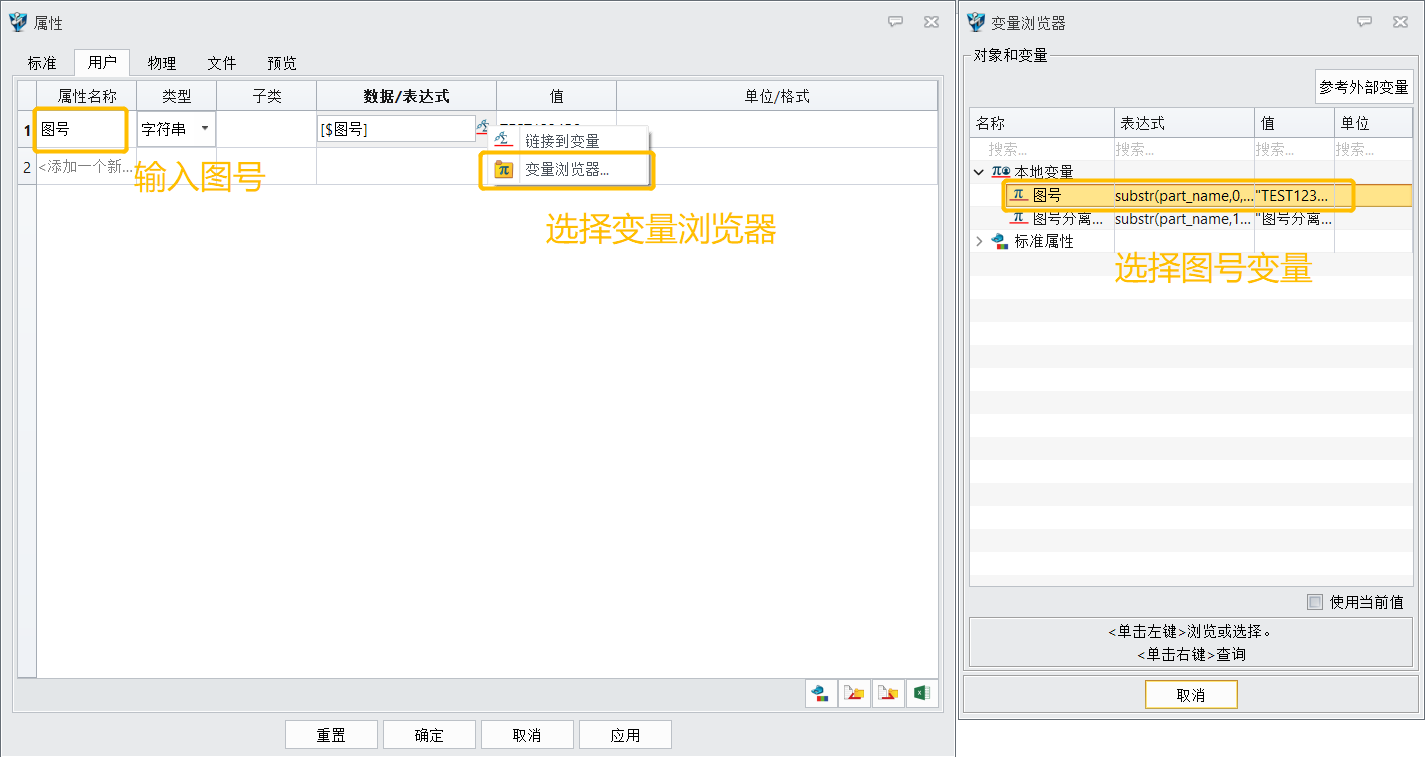Viewport: 1425px width, 757px height.
Task: Click the 单位 column header in 变量浏览器
Action: pos(1373,123)
